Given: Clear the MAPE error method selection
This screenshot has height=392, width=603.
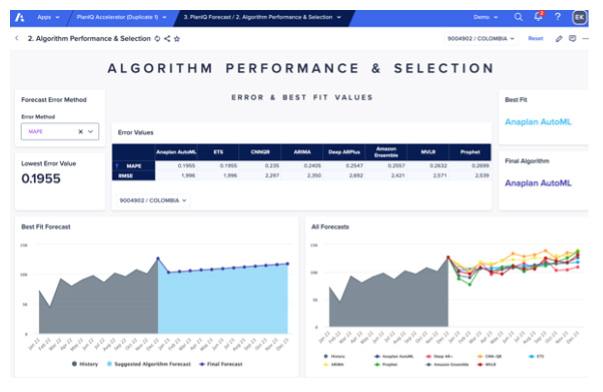Looking at the screenshot, I should tap(81, 132).
